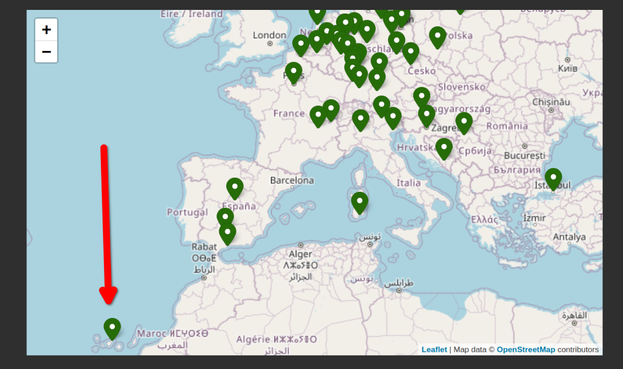Image resolution: width=623 pixels, height=369 pixels.
Task: Select the marker on the Canary Islands
Action: (112, 329)
